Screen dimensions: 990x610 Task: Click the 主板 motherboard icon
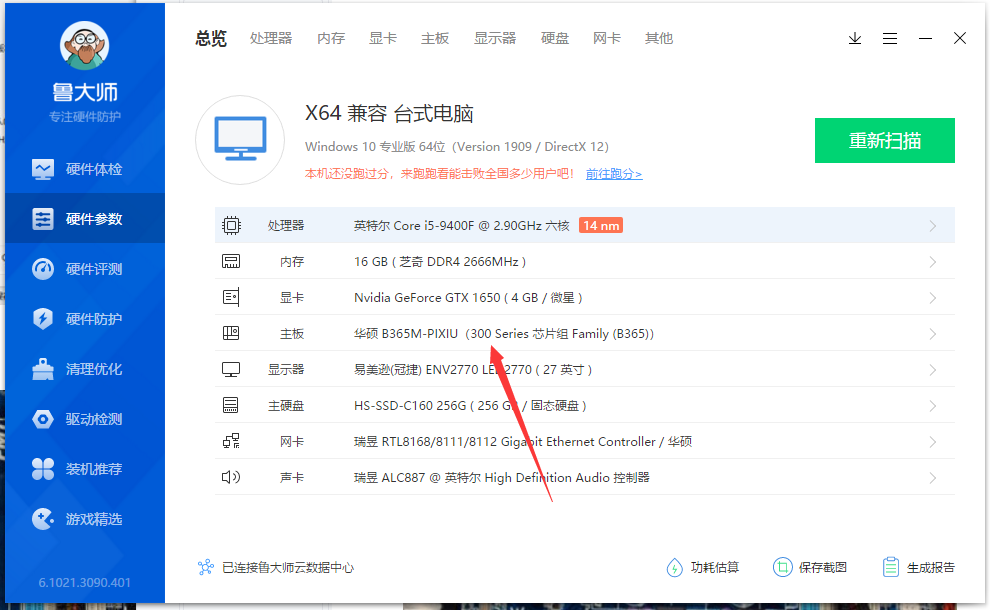tap(231, 333)
